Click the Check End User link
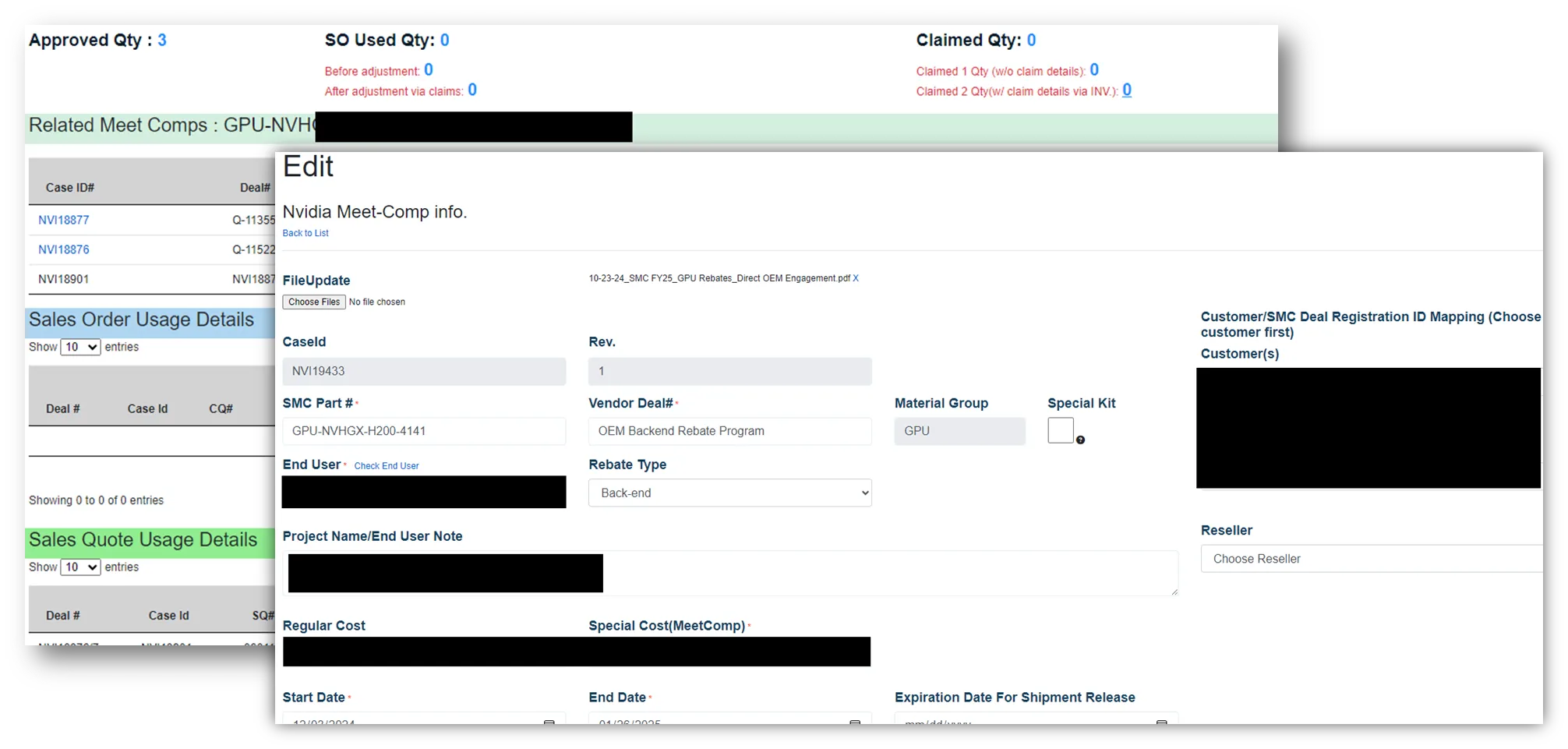 [387, 466]
